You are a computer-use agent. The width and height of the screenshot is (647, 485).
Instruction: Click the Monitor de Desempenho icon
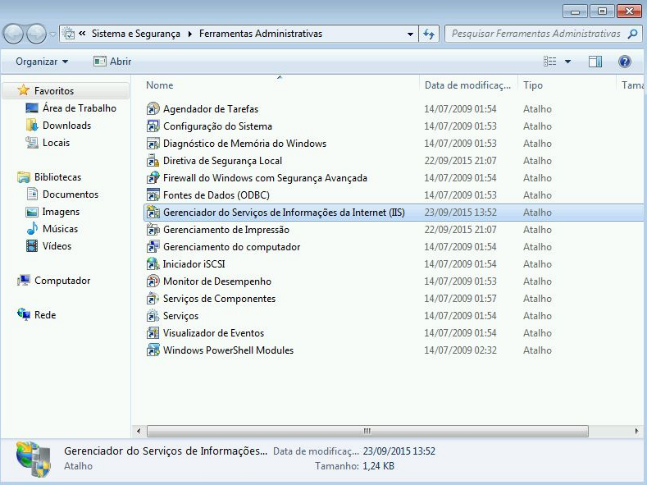point(153,282)
